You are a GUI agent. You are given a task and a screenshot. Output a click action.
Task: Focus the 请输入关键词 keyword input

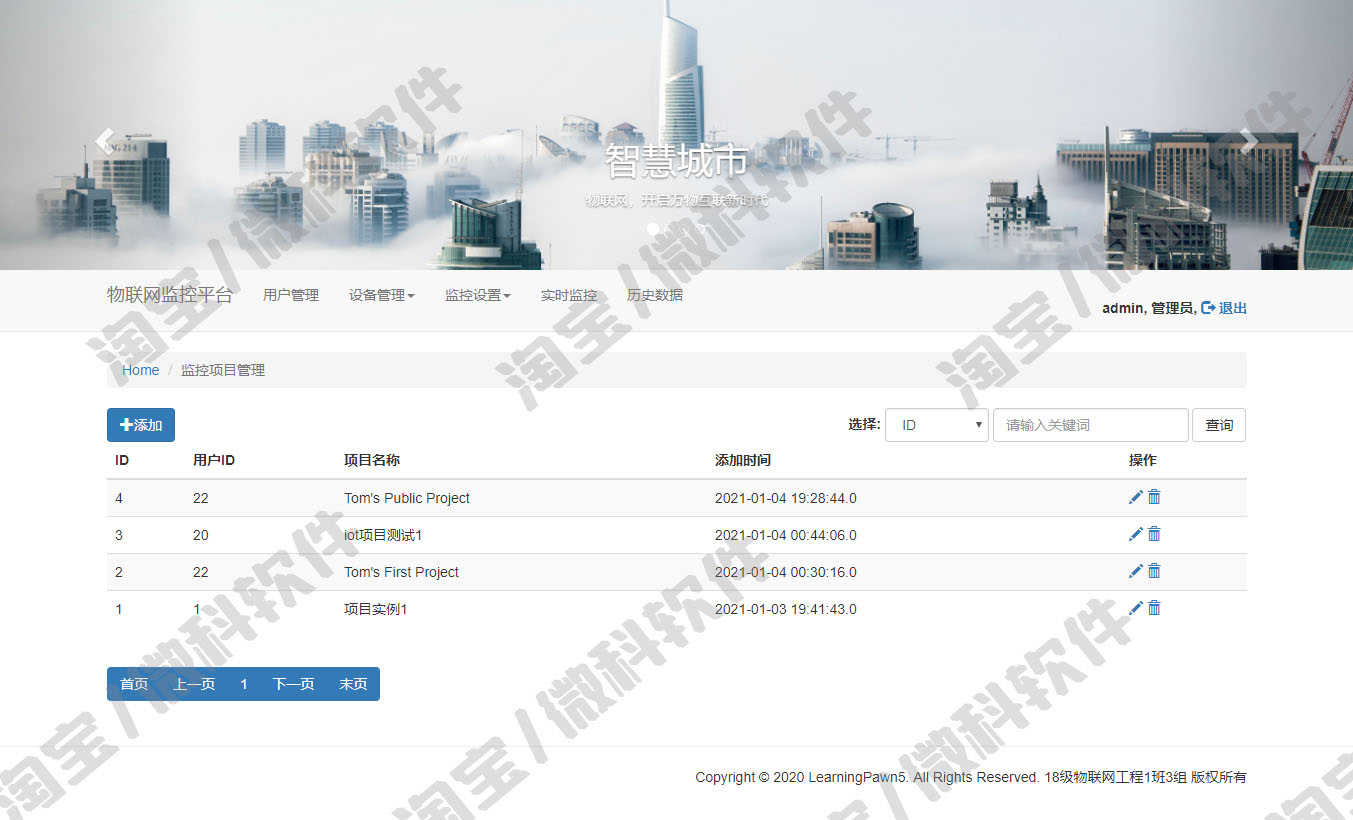tap(1091, 425)
